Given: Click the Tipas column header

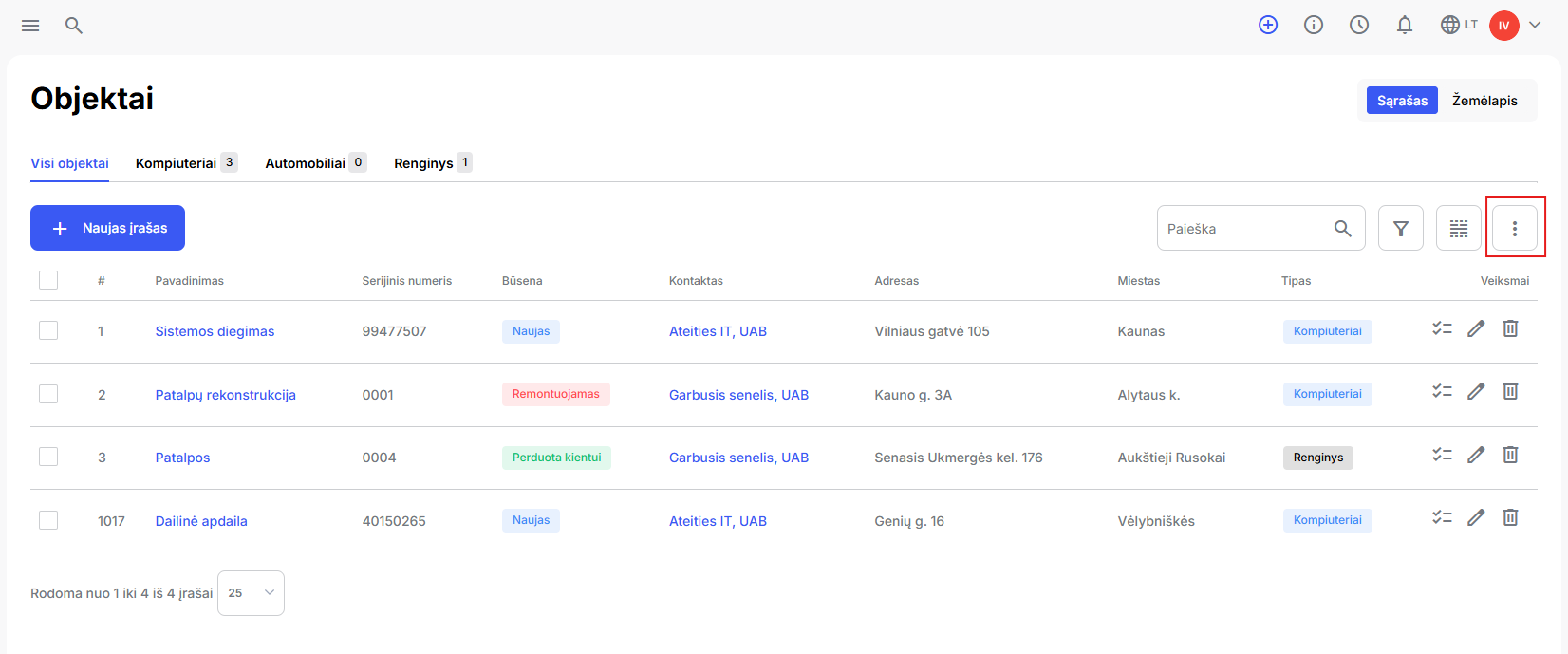Looking at the screenshot, I should [1296, 281].
